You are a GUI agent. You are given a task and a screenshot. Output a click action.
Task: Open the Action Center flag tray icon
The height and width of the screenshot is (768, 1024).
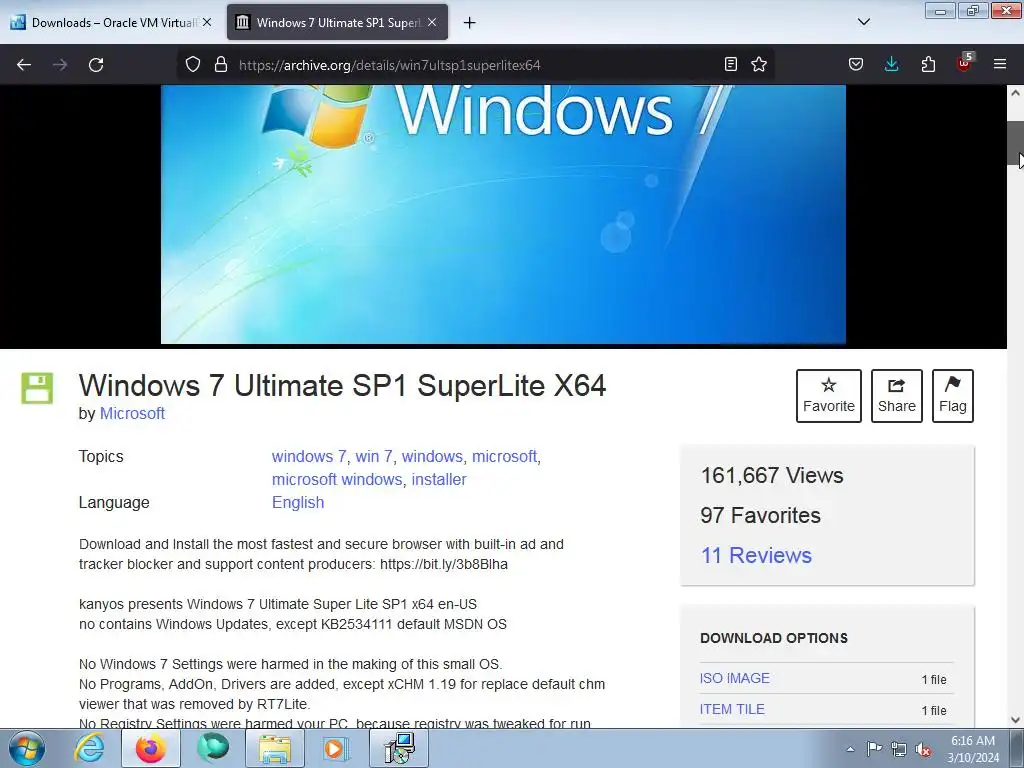(874, 749)
